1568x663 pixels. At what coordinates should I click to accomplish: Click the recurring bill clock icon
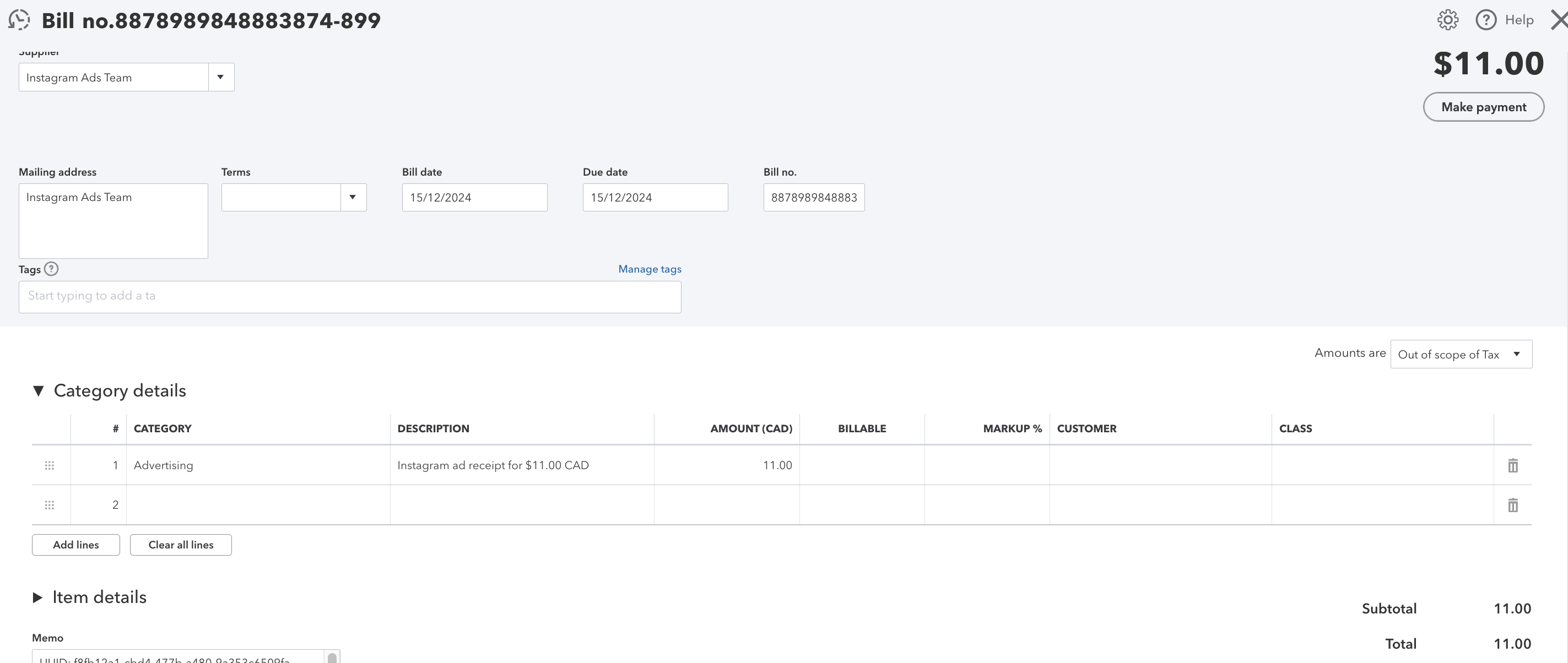click(19, 19)
